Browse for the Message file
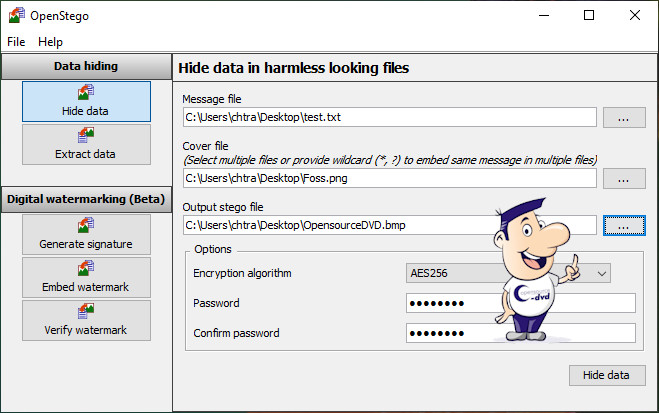659x413 pixels. coord(623,117)
